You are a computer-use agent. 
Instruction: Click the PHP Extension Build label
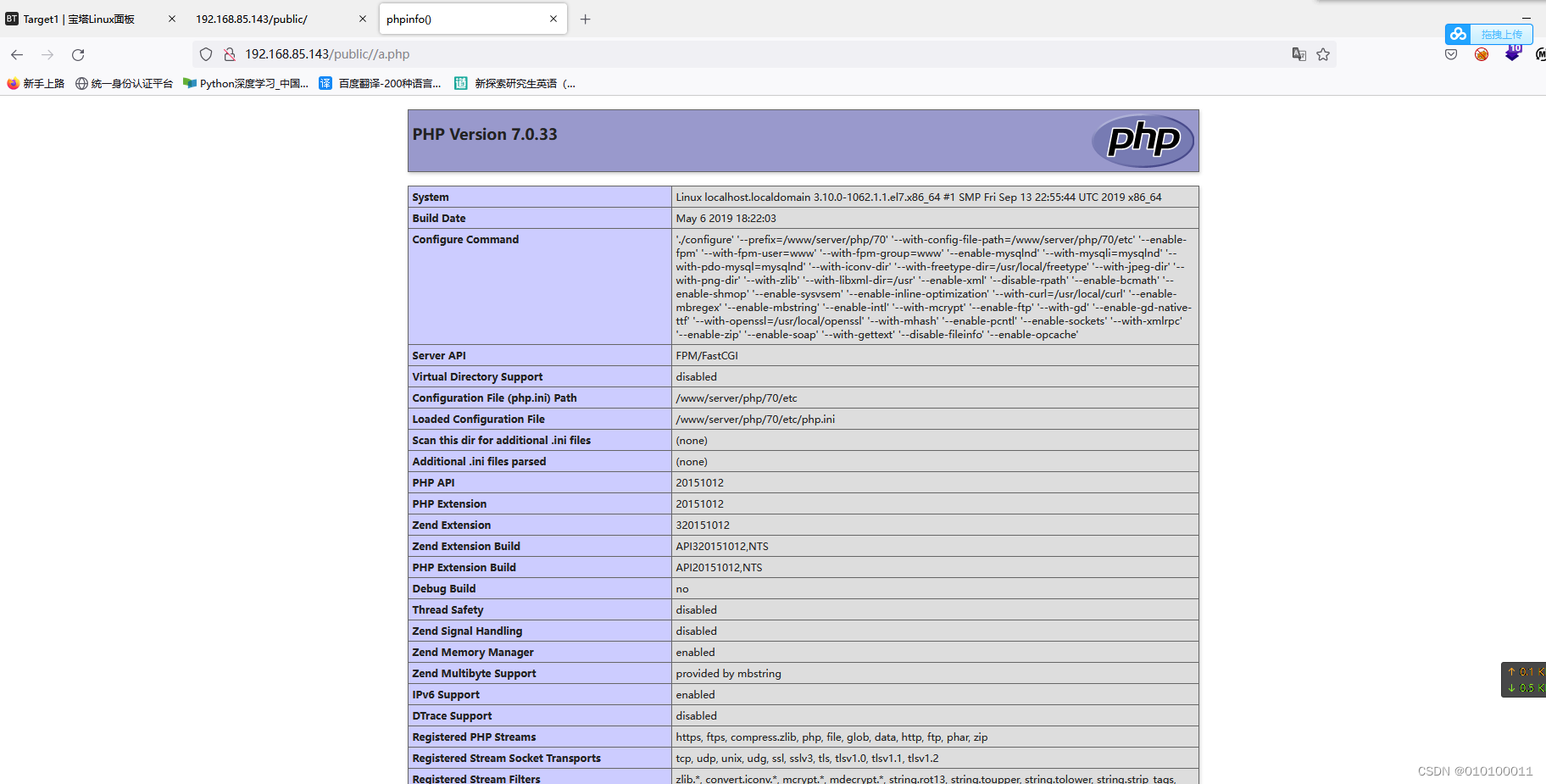coord(464,568)
